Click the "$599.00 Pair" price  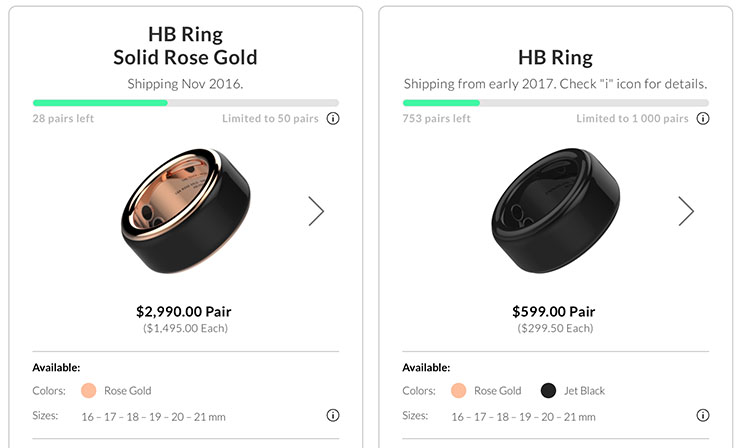click(555, 311)
